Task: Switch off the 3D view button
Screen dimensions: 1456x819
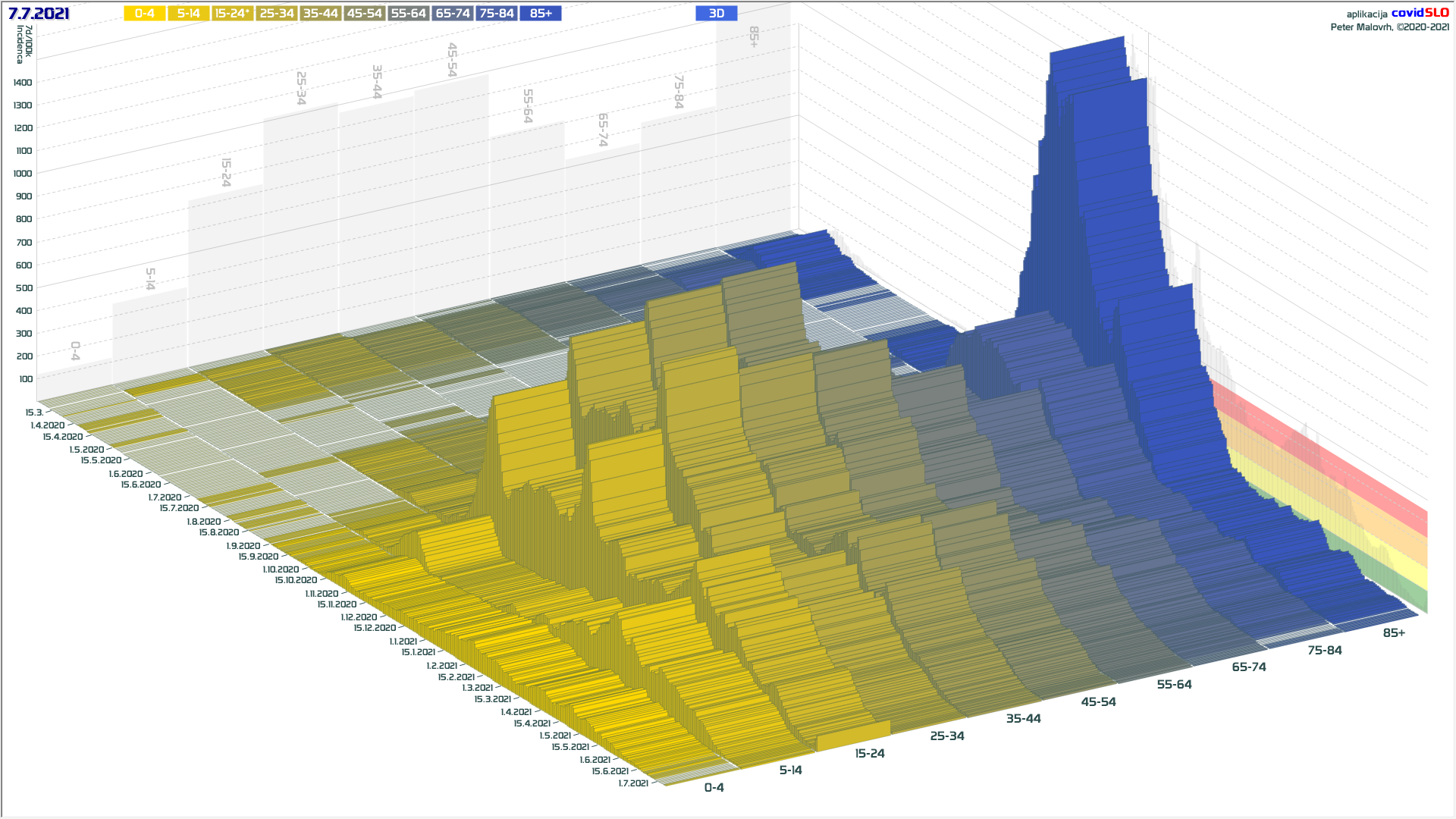Action: point(716,14)
